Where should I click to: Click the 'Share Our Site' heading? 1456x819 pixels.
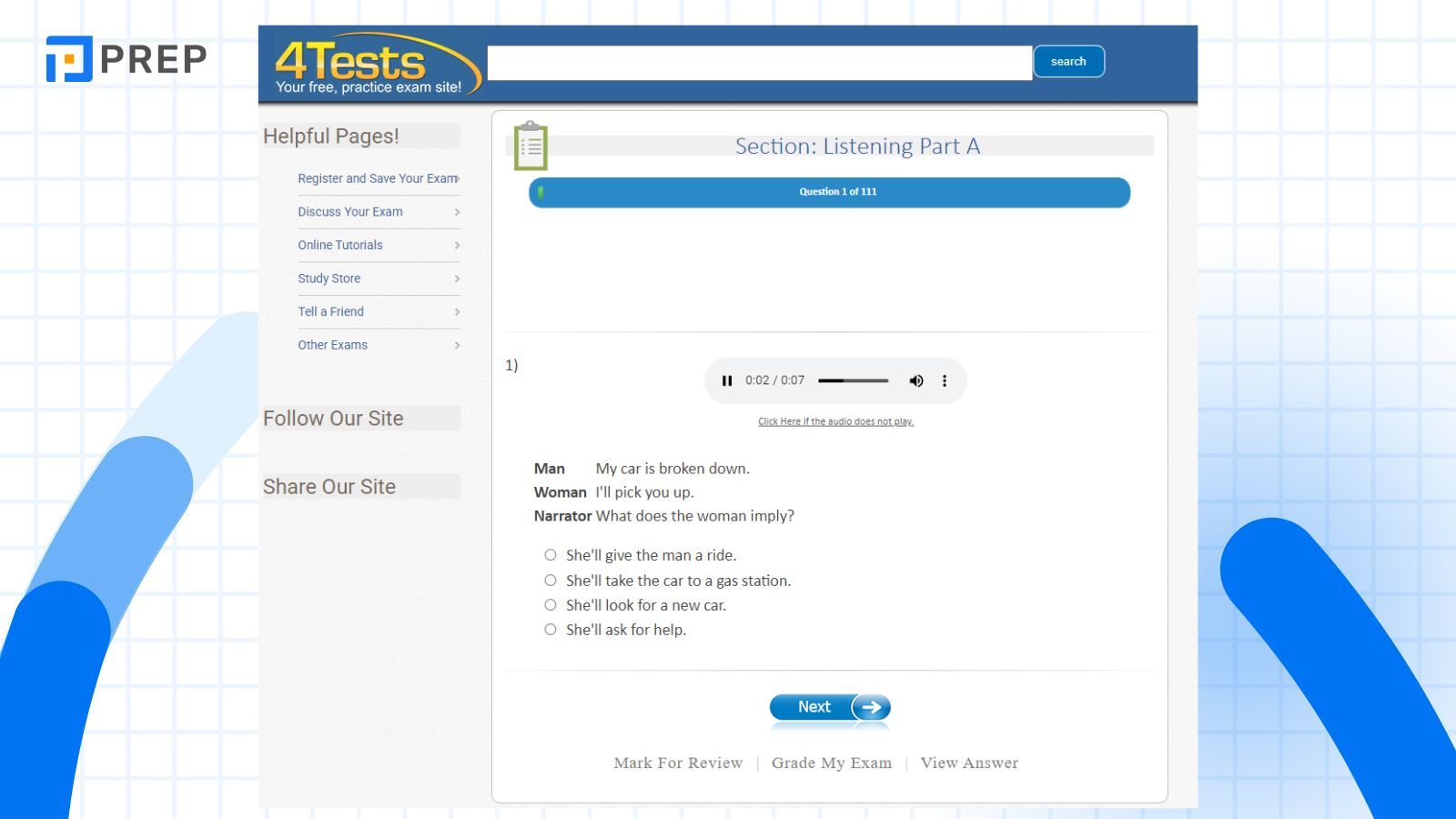click(329, 487)
